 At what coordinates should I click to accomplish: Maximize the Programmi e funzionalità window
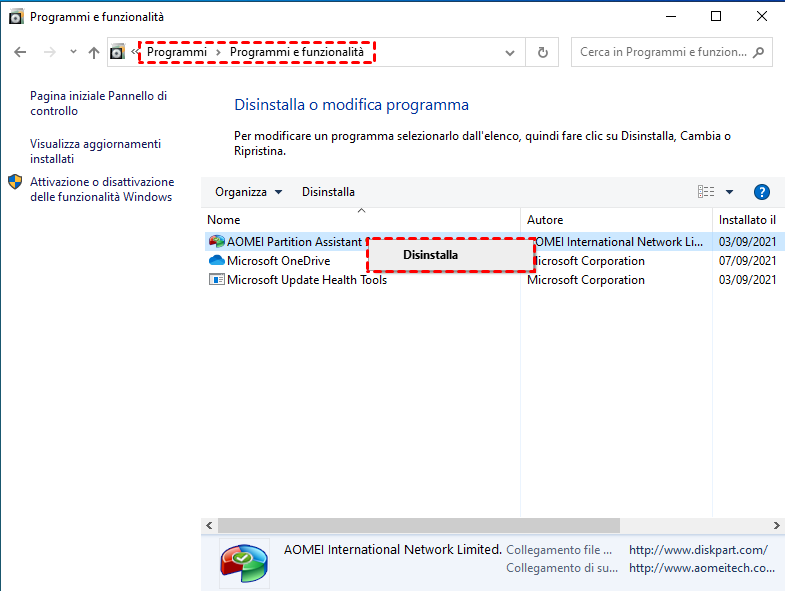click(716, 17)
